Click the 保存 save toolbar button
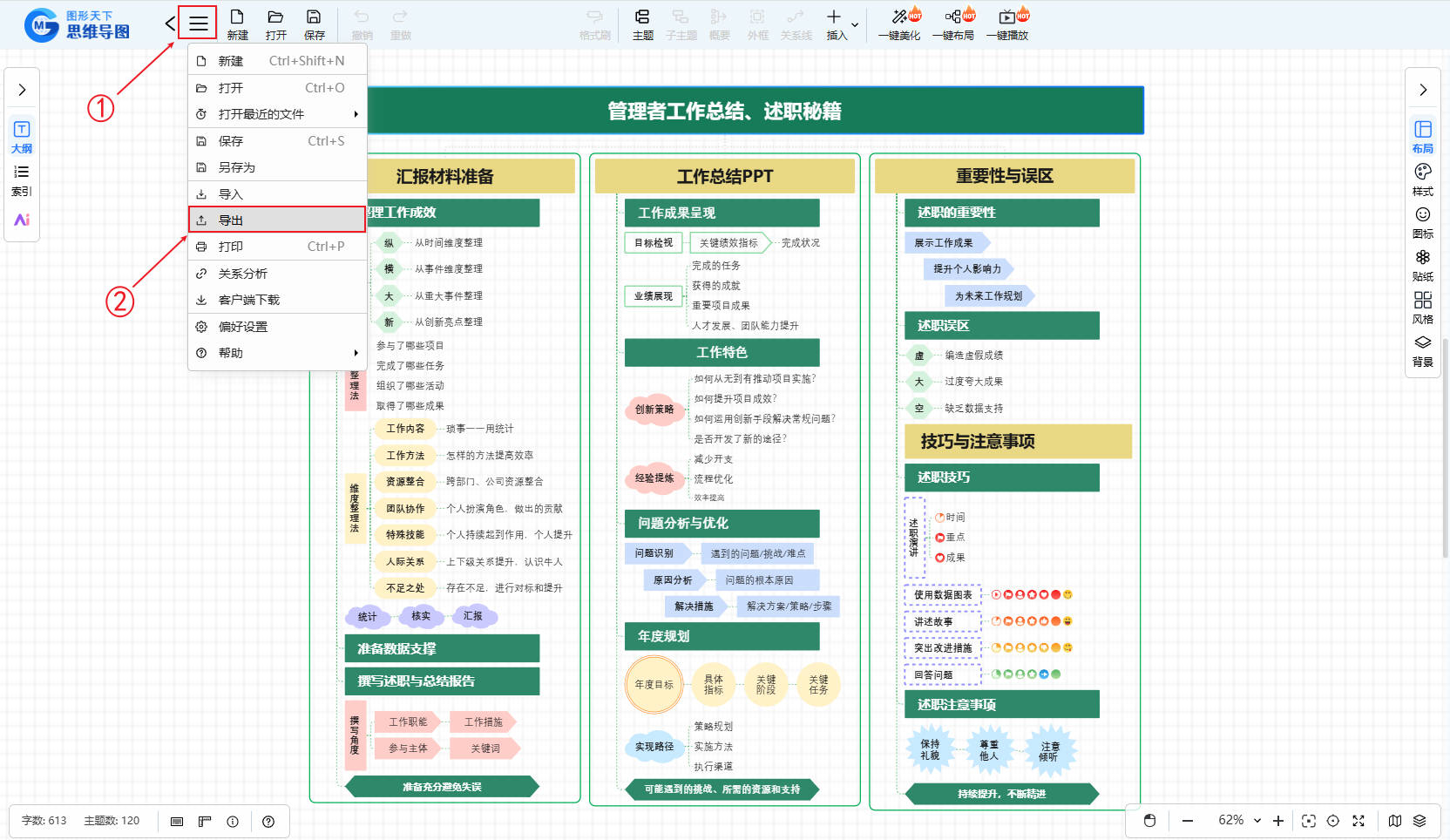1450x840 pixels. [x=314, y=24]
